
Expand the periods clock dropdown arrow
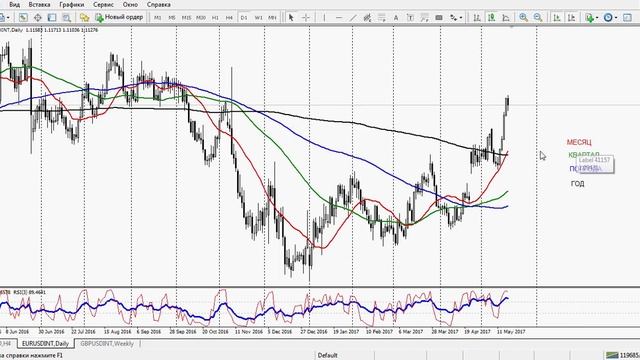(616, 18)
